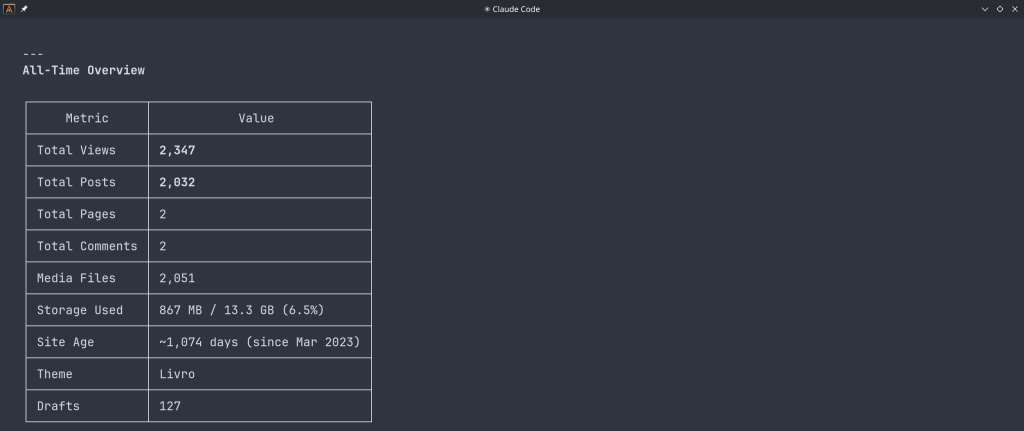Click the Claude Code window title
Image resolution: width=1024 pixels, height=431 pixels.
[512, 8]
